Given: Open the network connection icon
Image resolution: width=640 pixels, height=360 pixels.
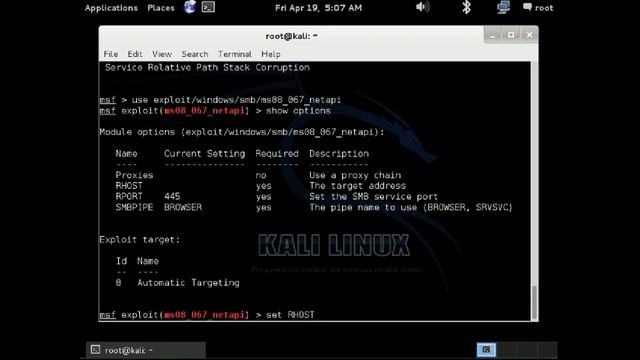Looking at the screenshot, I should [503, 7].
